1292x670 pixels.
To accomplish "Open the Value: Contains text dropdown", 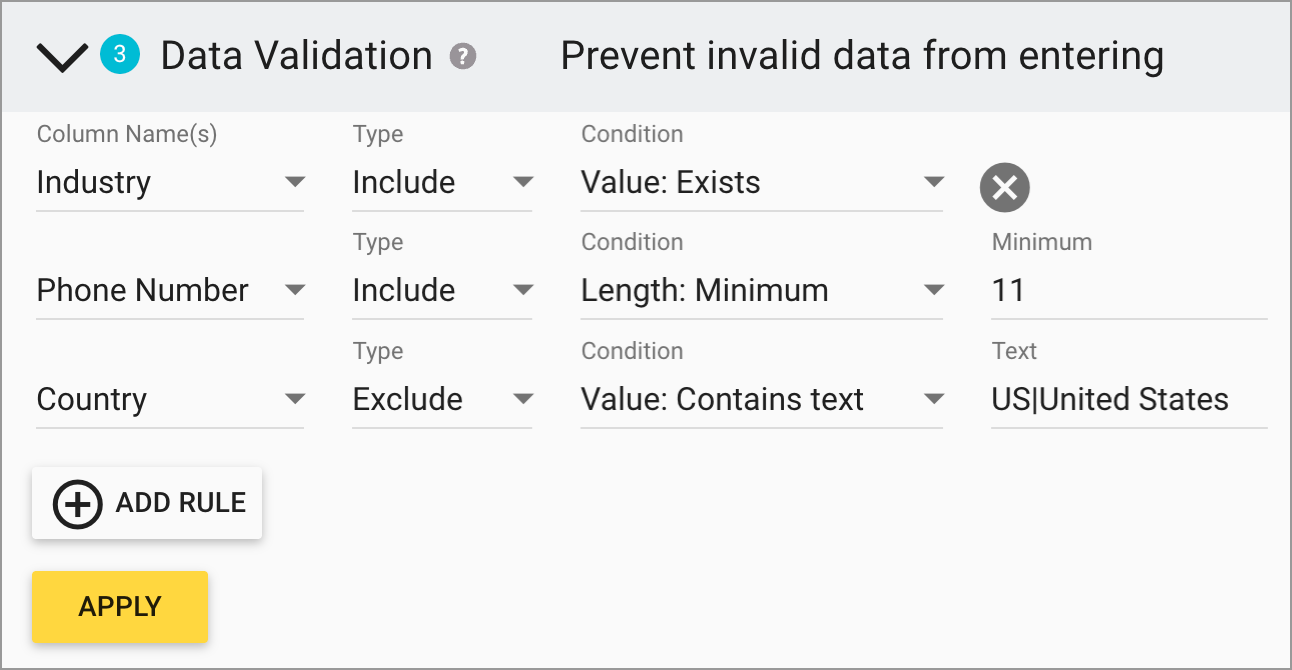I will click(761, 400).
